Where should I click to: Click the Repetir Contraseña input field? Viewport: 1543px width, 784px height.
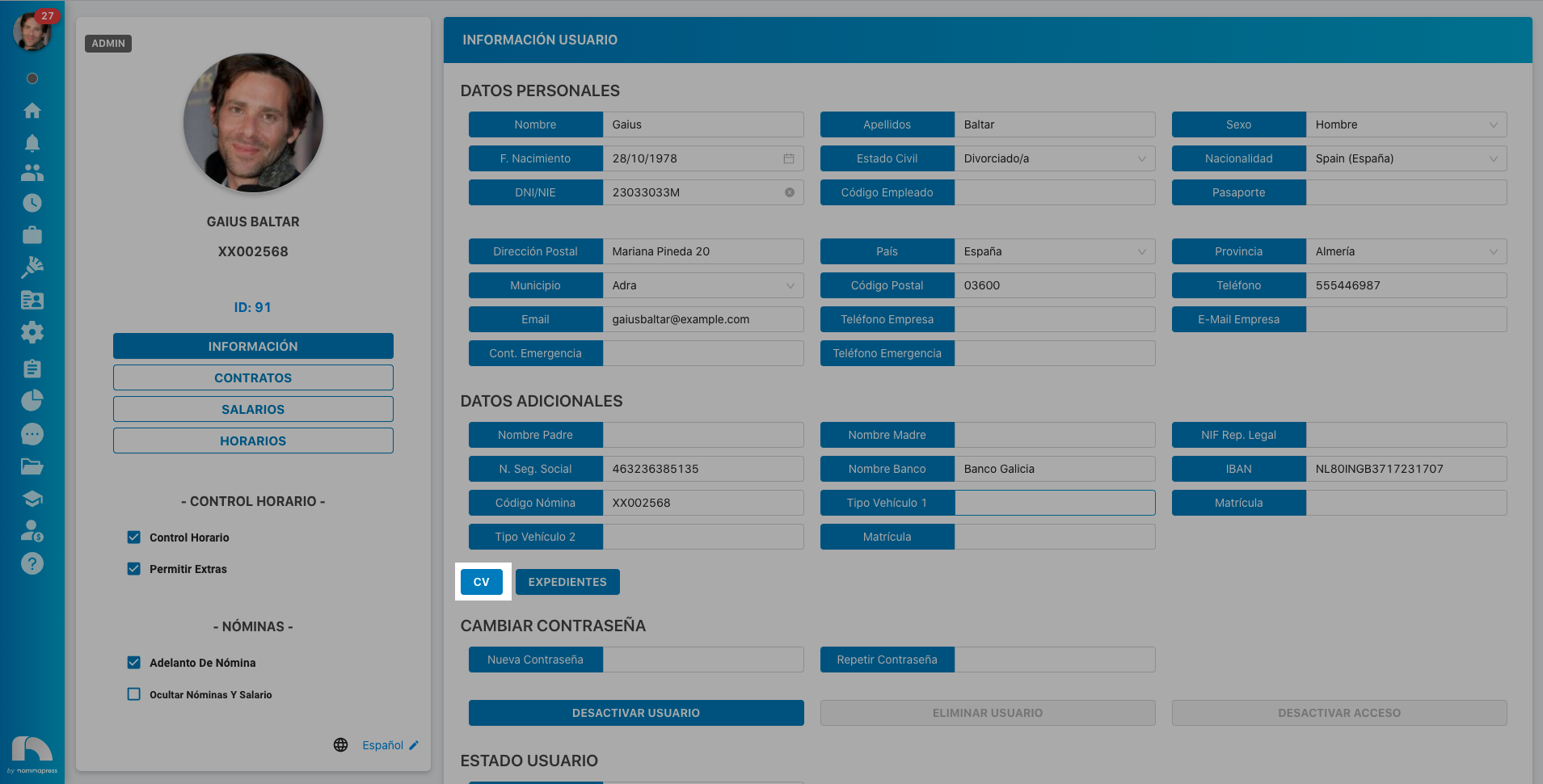click(x=1055, y=660)
